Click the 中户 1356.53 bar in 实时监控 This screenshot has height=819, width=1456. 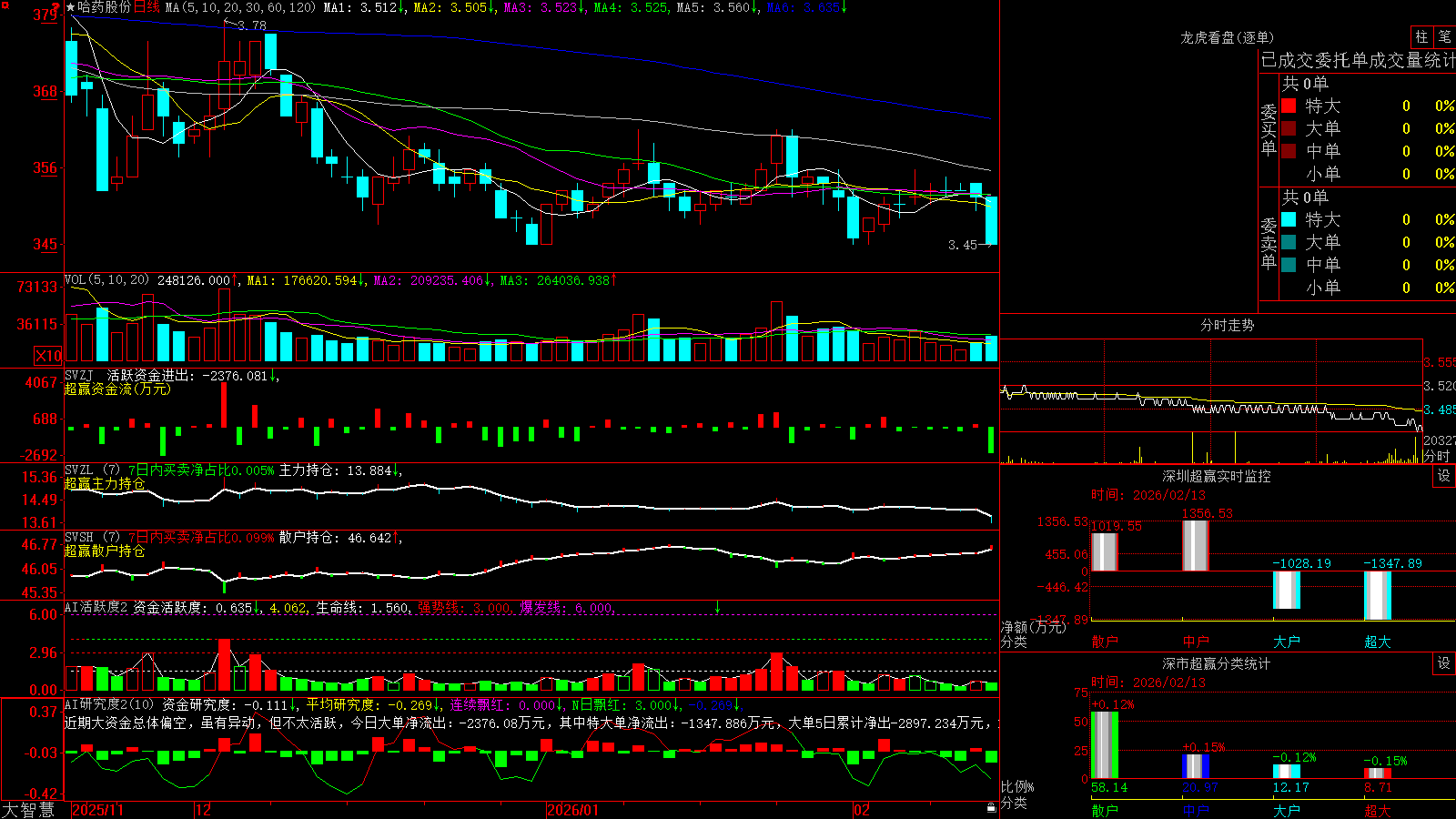coord(1196,546)
